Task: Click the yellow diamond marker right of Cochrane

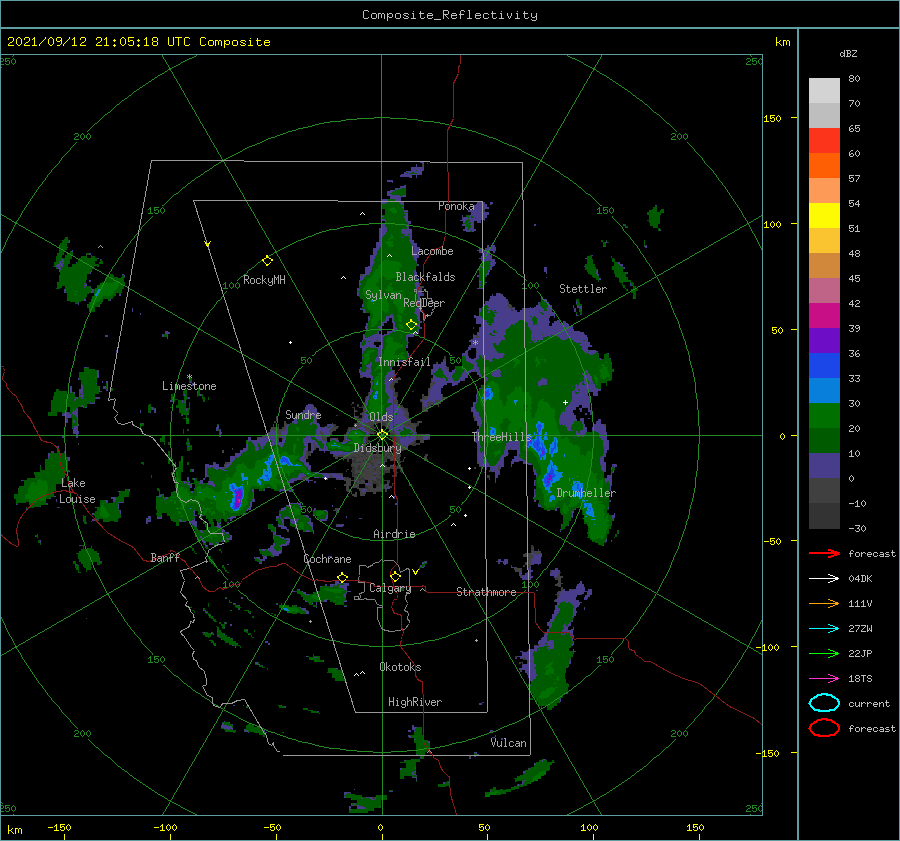Action: (343, 577)
